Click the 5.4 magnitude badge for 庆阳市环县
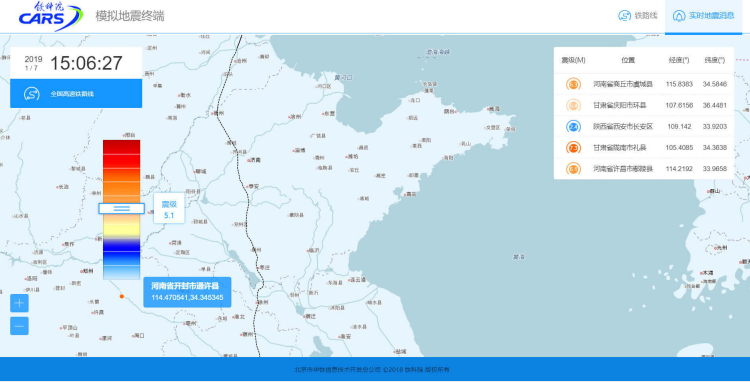 coord(573,106)
